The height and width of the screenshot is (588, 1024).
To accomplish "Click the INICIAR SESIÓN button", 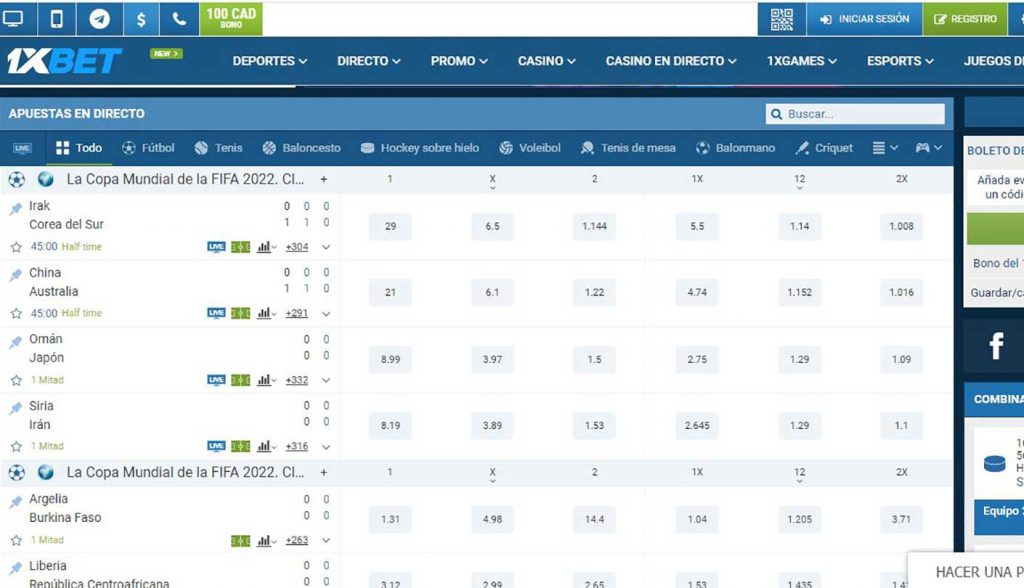I will tap(864, 19).
